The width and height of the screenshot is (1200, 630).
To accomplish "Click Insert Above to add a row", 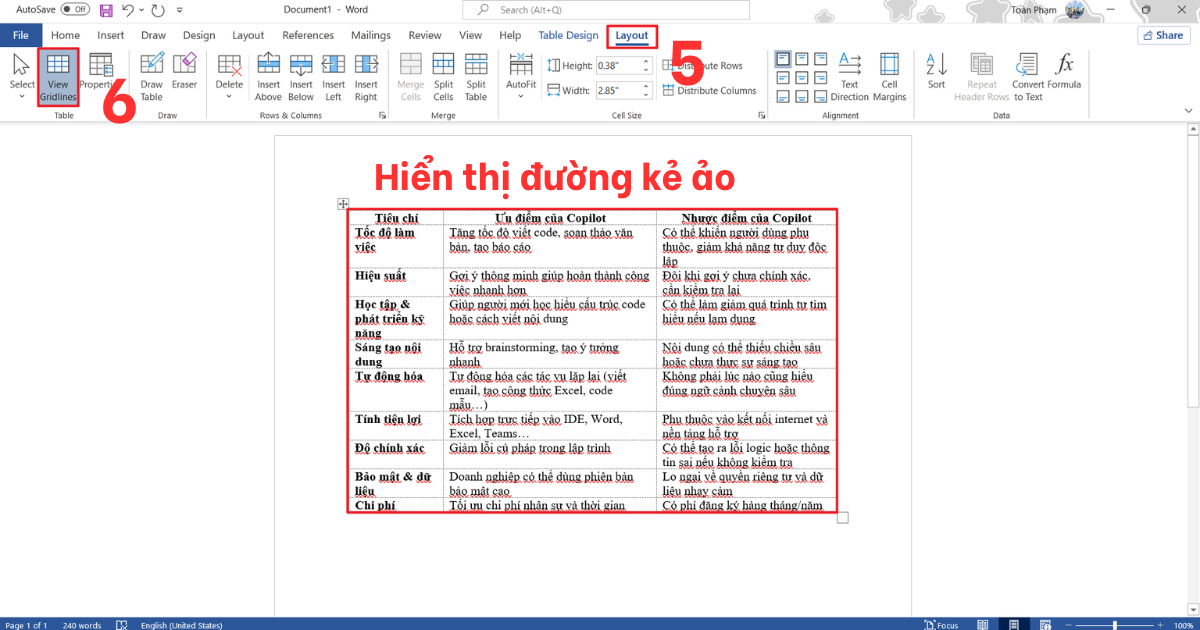I will (x=268, y=78).
